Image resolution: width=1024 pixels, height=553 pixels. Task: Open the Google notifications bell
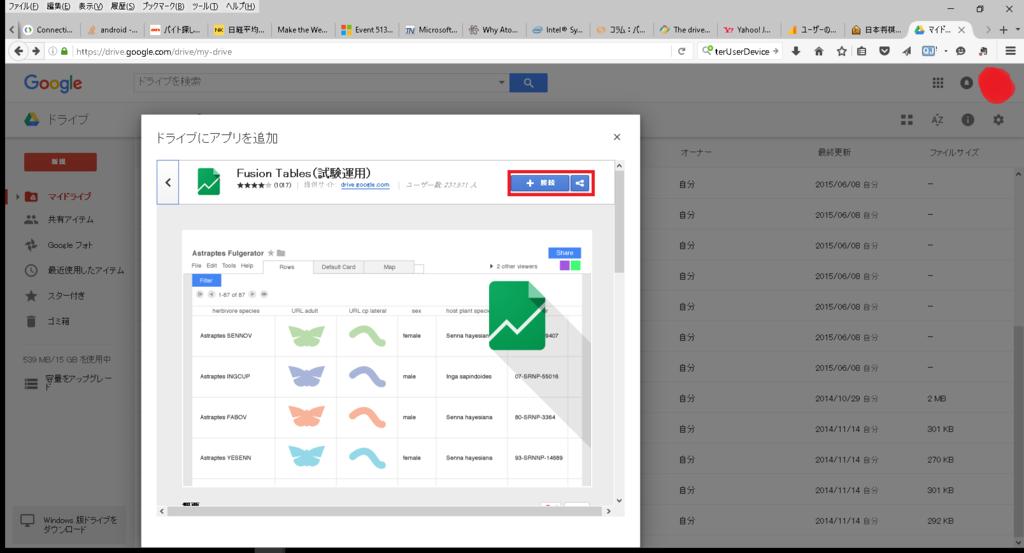coord(967,83)
